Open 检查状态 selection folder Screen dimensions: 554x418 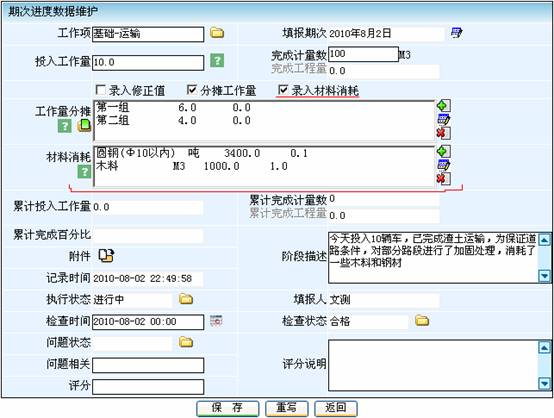pyautogui.click(x=422, y=320)
